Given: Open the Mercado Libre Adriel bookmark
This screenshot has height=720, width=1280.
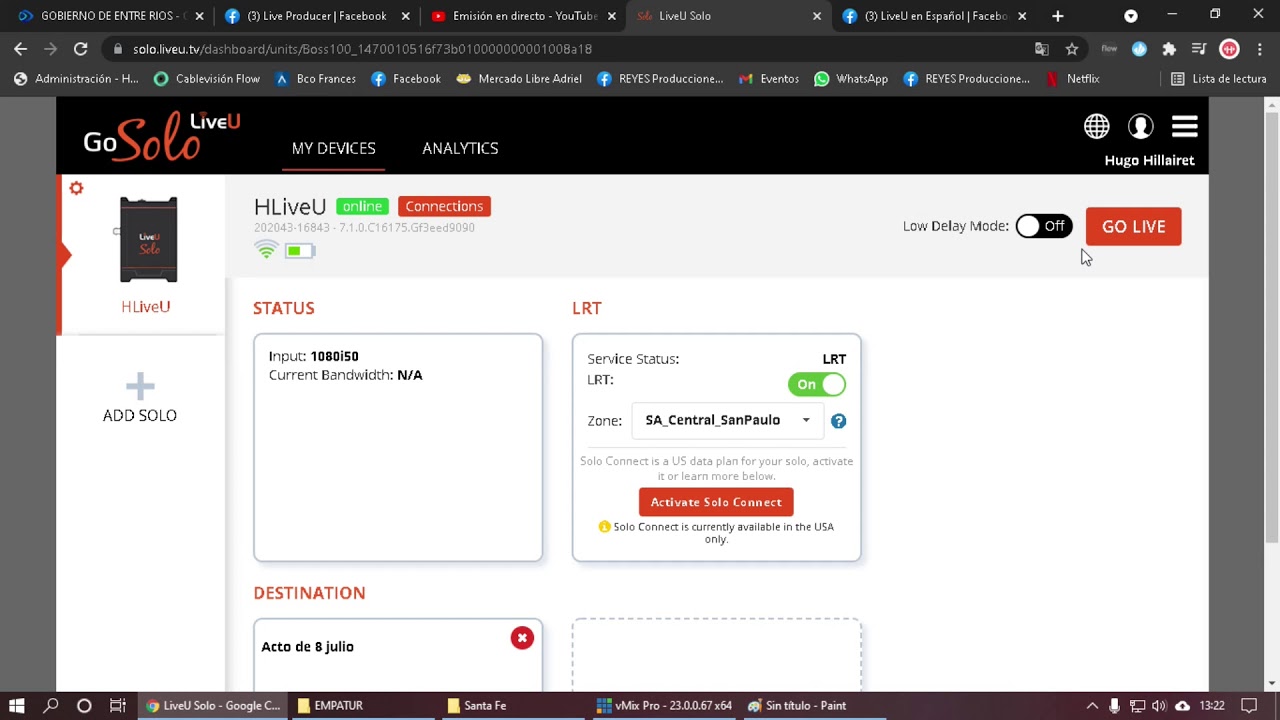Looking at the screenshot, I should (x=519, y=78).
